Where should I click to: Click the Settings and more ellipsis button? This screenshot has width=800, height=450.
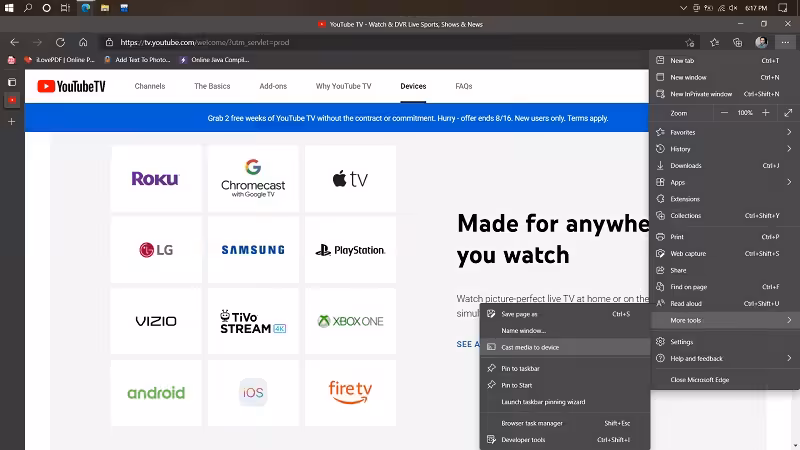point(785,42)
